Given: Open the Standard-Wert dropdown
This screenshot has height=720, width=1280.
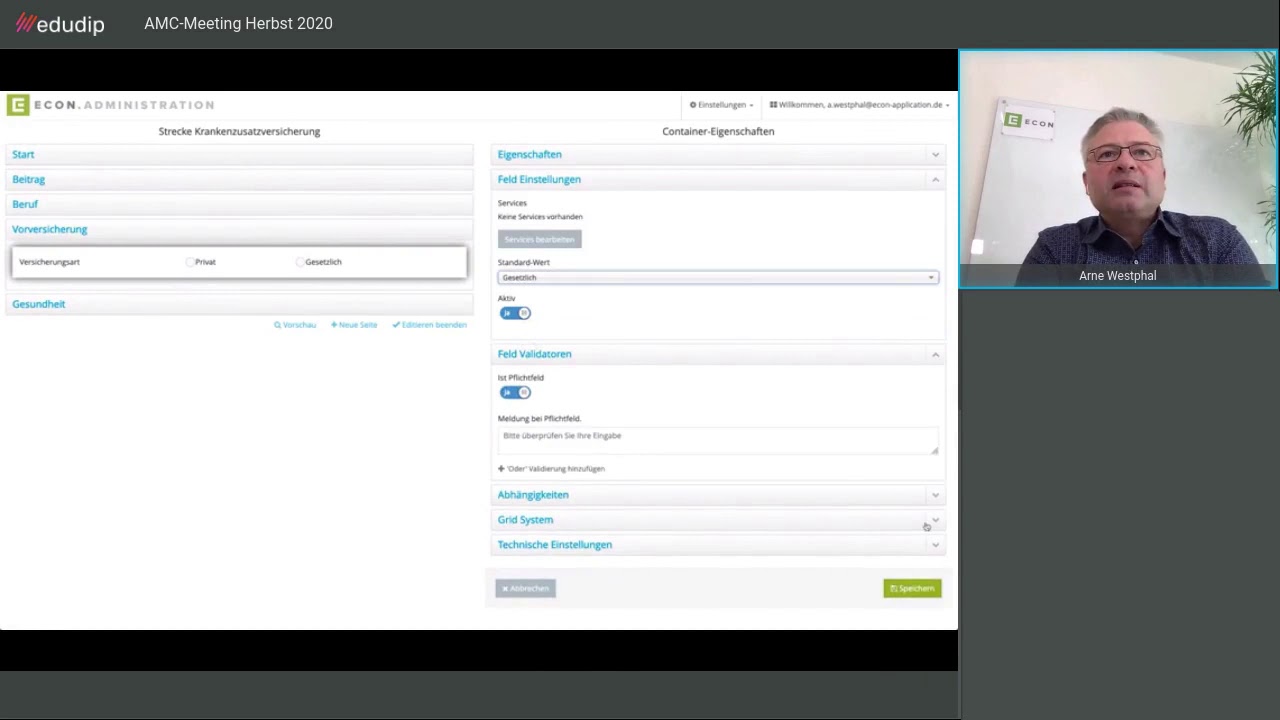Looking at the screenshot, I should coord(718,277).
